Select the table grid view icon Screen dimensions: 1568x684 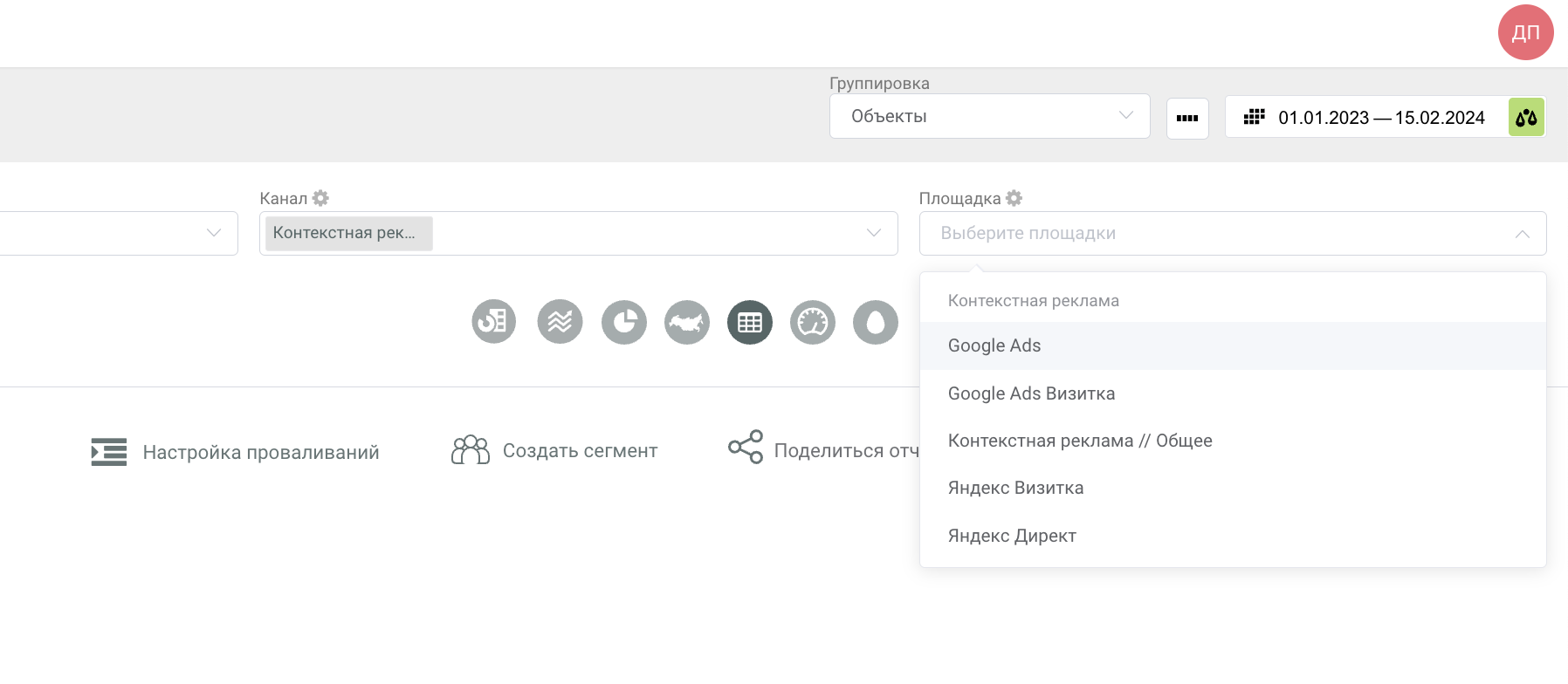750,322
